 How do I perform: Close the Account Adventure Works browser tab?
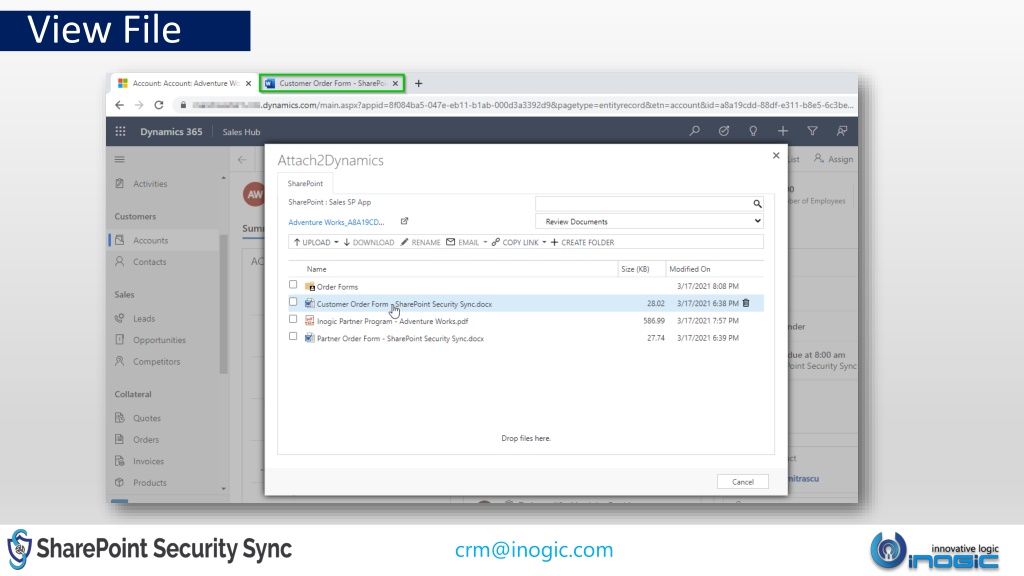(x=248, y=84)
